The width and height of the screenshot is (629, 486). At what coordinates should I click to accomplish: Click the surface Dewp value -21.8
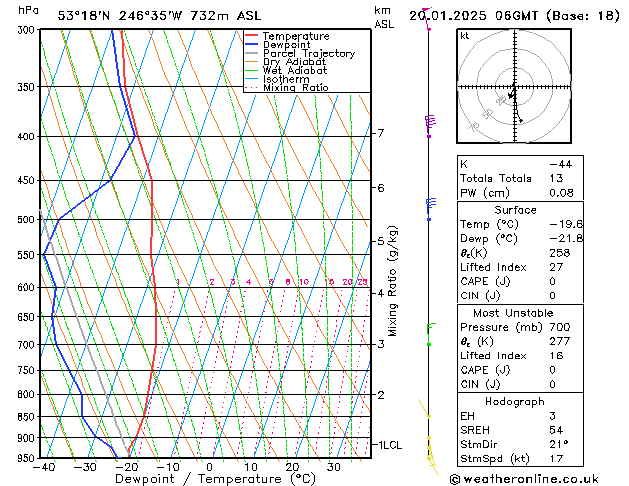566,239
